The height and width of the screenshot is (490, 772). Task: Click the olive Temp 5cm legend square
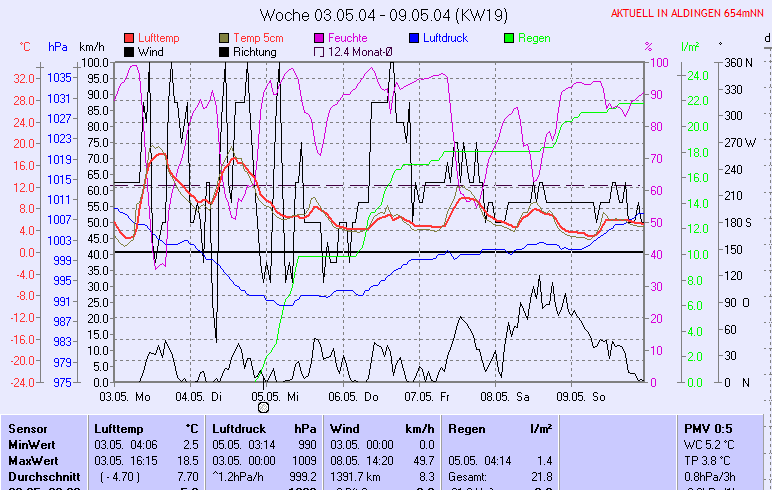pyautogui.click(x=224, y=37)
